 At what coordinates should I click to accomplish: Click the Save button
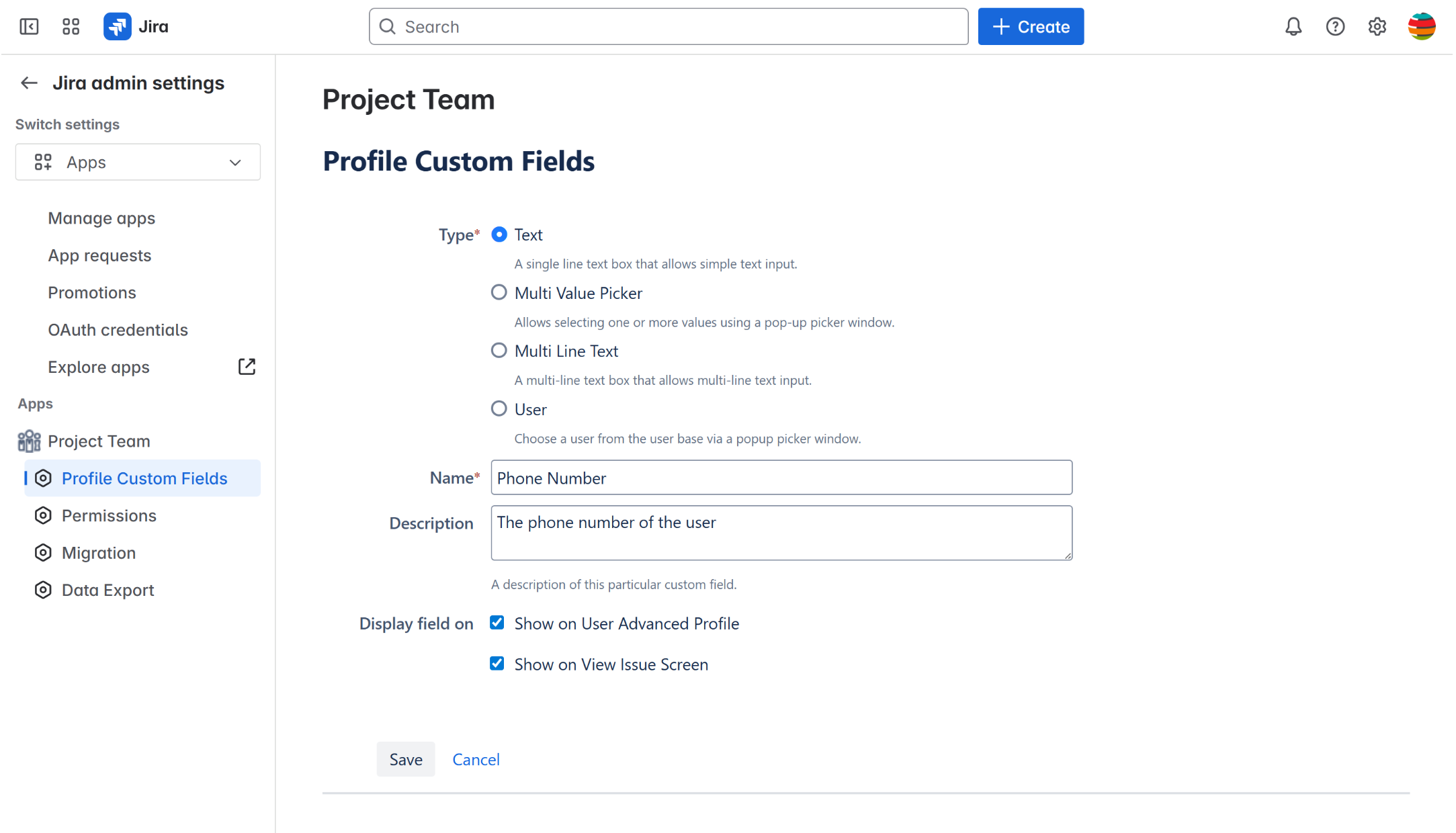tap(406, 759)
